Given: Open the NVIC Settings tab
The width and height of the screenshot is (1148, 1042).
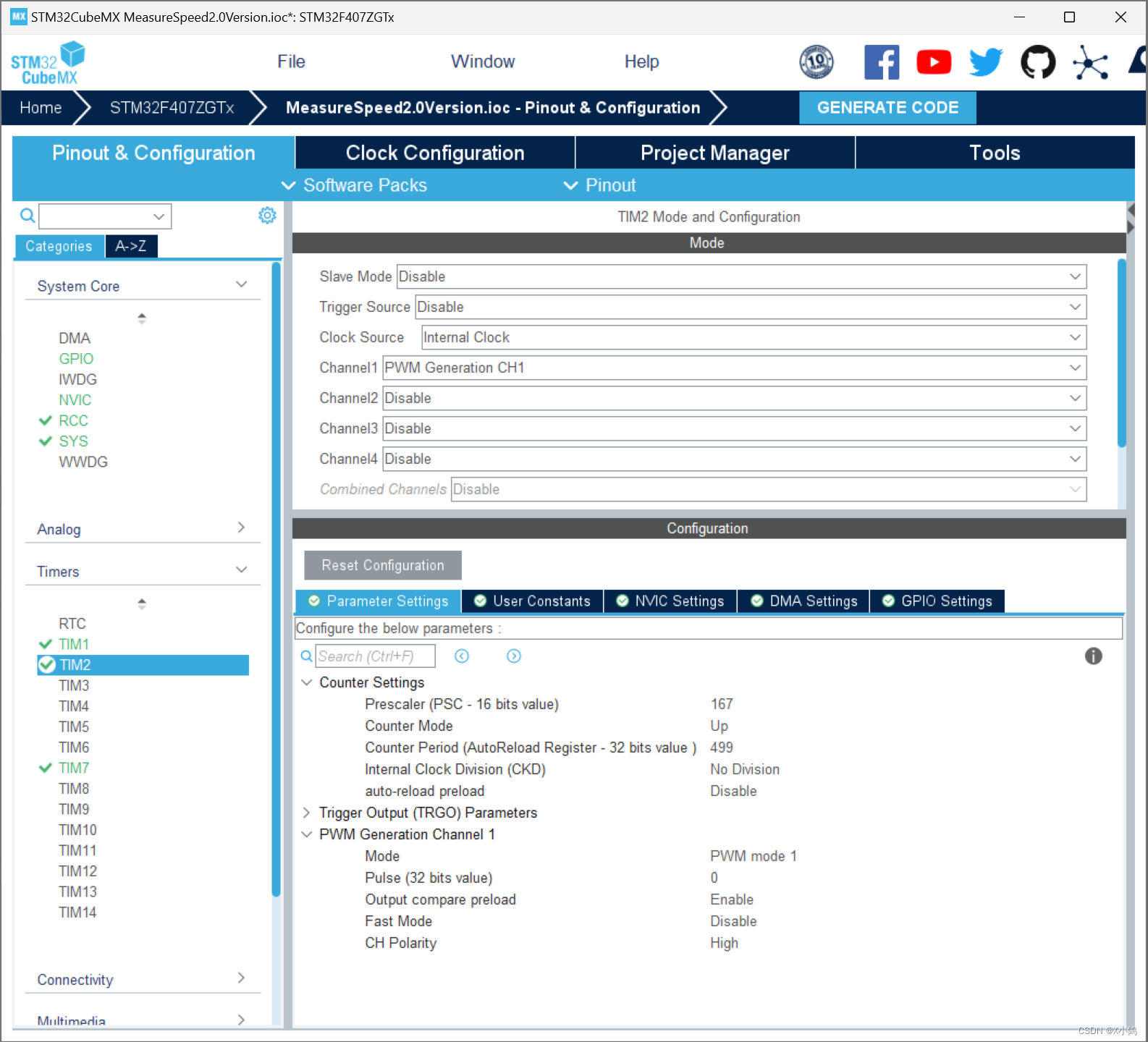Looking at the screenshot, I should [670, 601].
